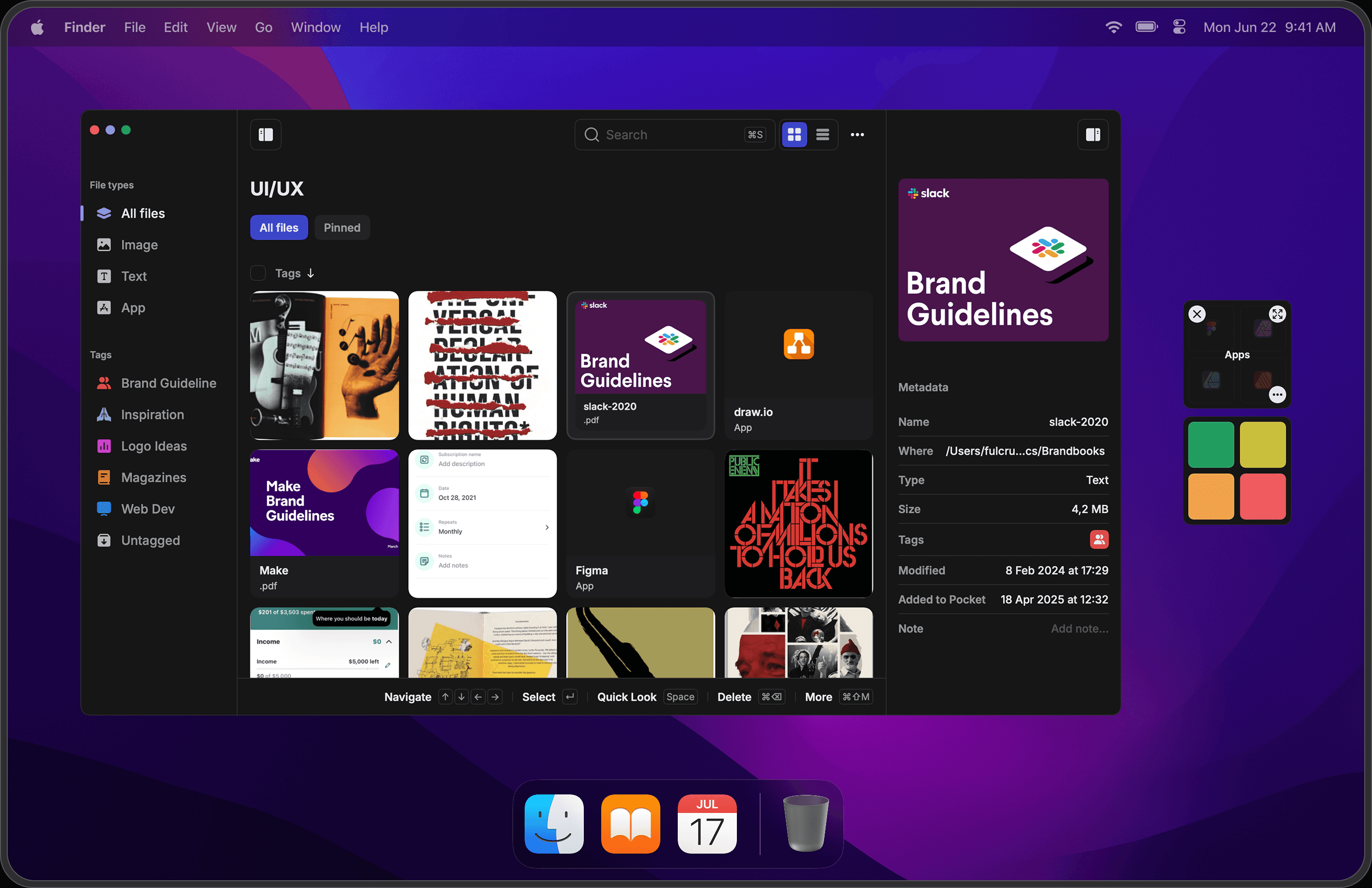Image resolution: width=1372 pixels, height=888 pixels.
Task: Open More actions in bottom bar
Action: [839, 697]
